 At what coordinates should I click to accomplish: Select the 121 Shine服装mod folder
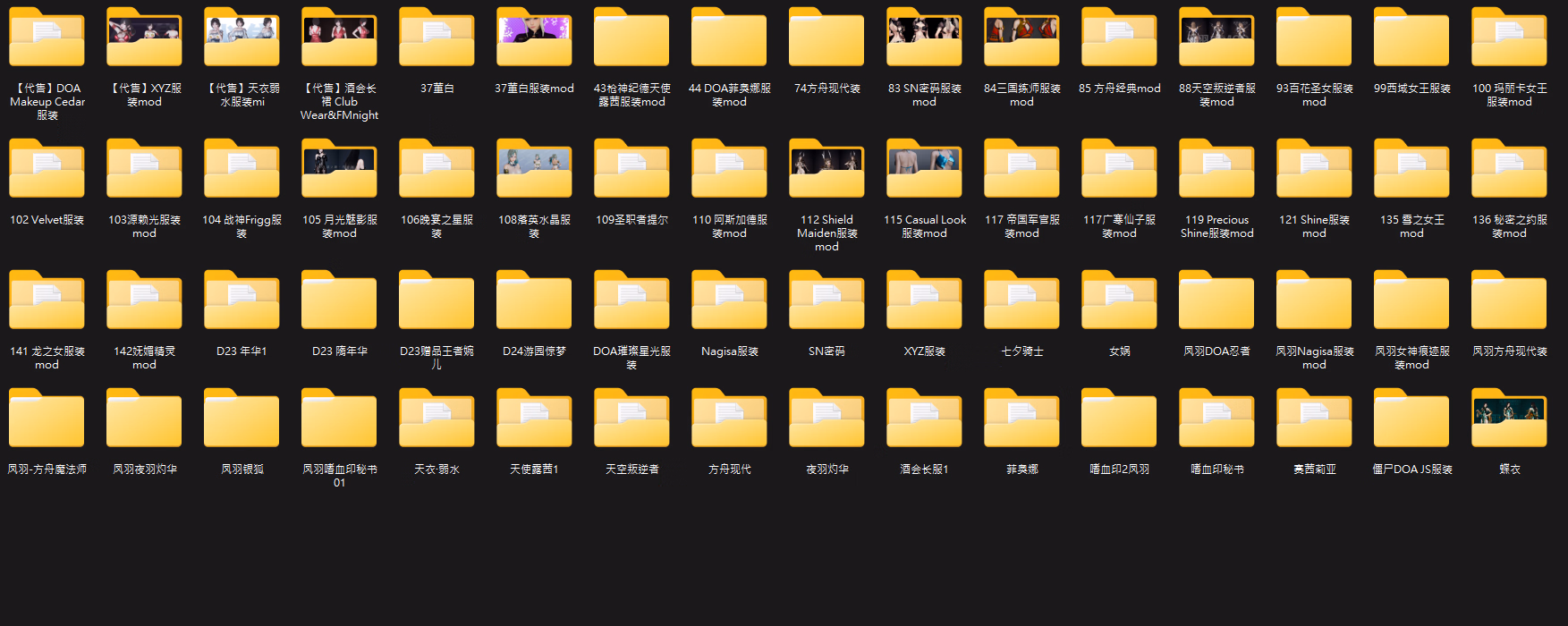pos(1314,169)
